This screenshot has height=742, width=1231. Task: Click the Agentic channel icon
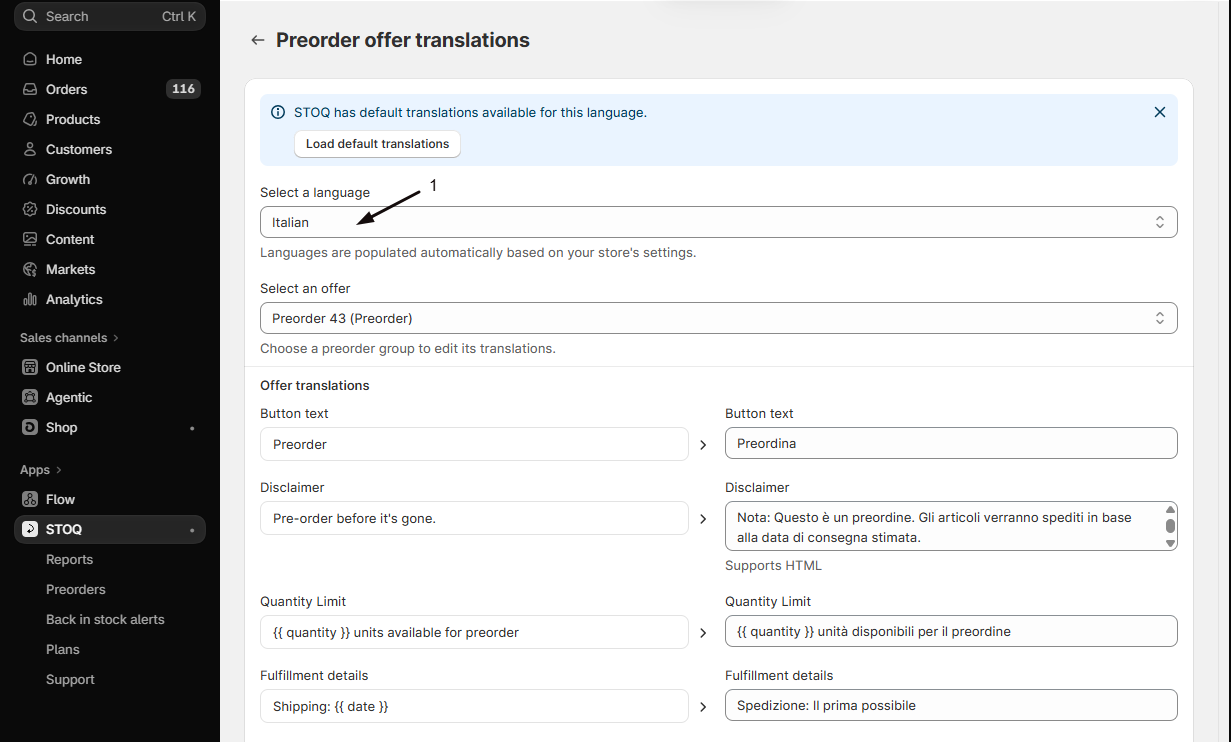point(30,397)
